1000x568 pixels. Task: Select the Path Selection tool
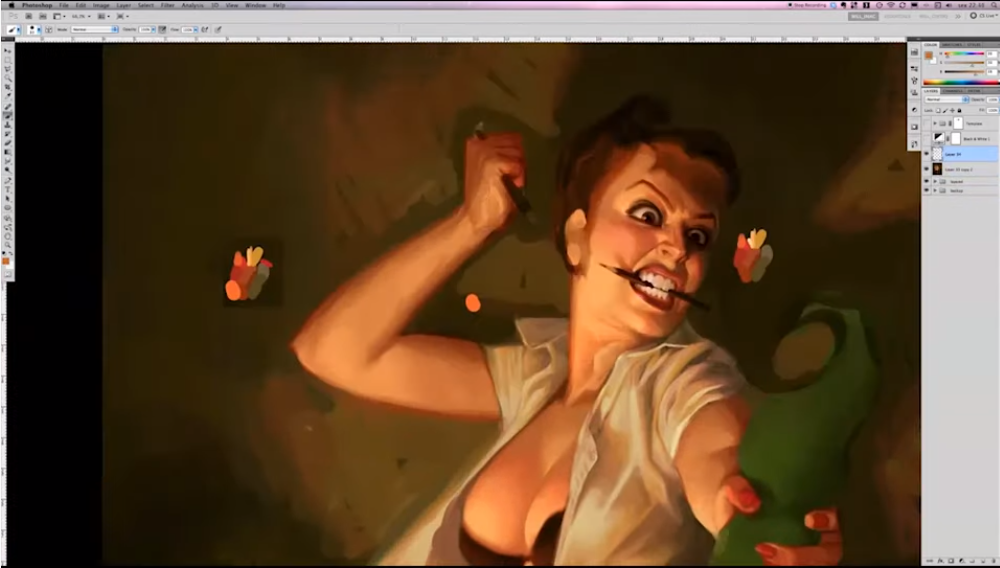tap(8, 198)
